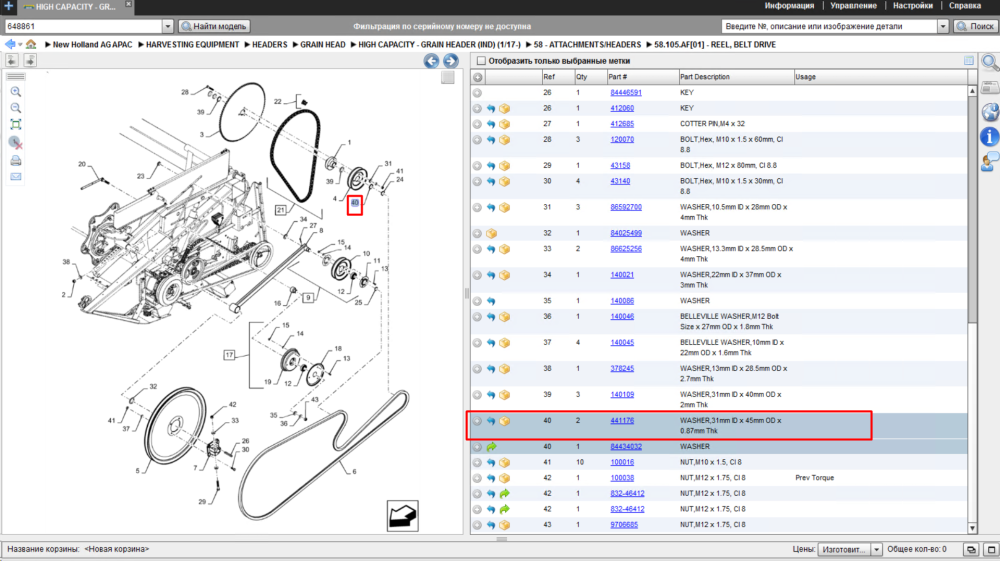Click scroll down arrow of parts list

[972, 528]
